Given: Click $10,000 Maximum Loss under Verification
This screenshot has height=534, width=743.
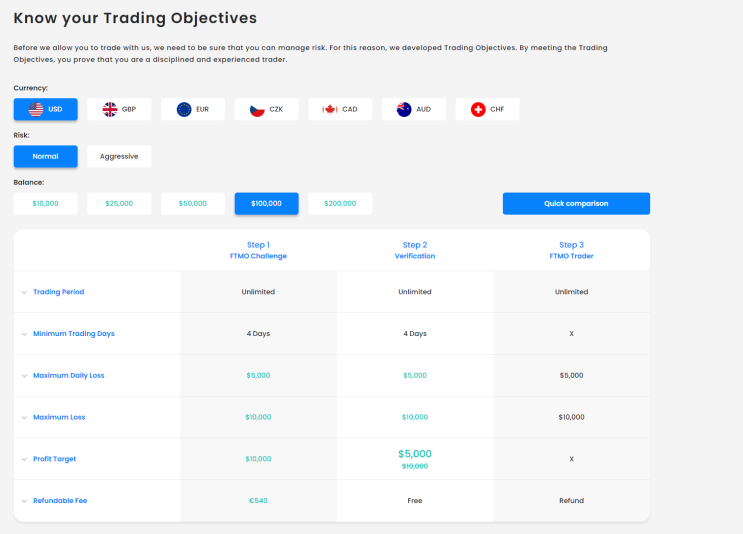Looking at the screenshot, I should point(415,417).
